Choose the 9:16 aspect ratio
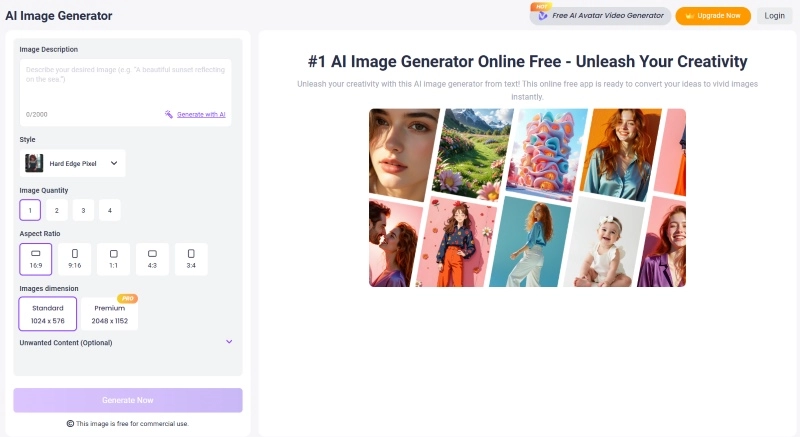The height and width of the screenshot is (437, 800). [x=74, y=259]
